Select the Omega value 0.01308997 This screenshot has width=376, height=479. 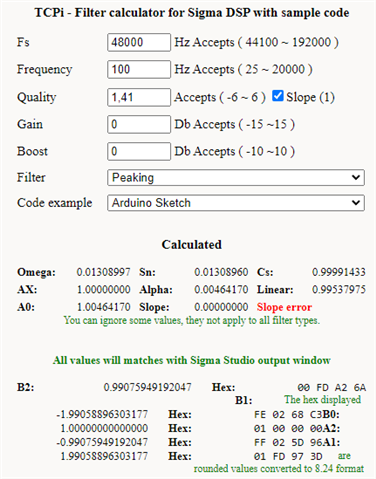tap(103, 272)
